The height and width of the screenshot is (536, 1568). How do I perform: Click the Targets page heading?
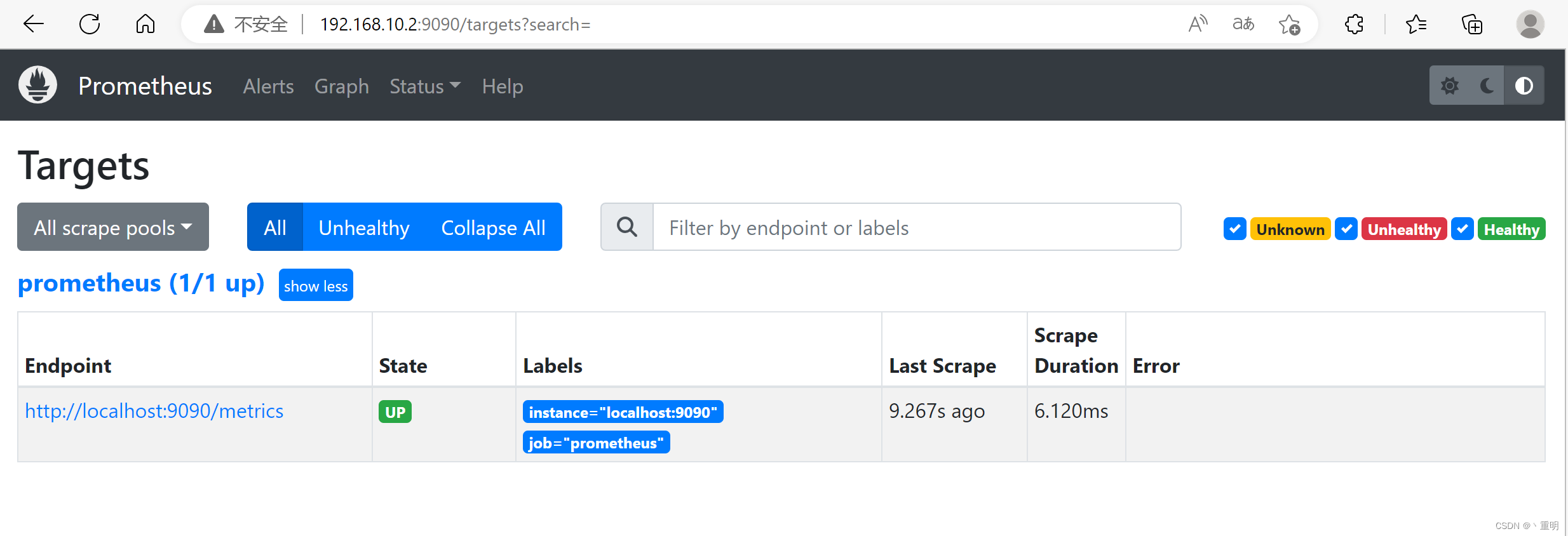(x=83, y=166)
